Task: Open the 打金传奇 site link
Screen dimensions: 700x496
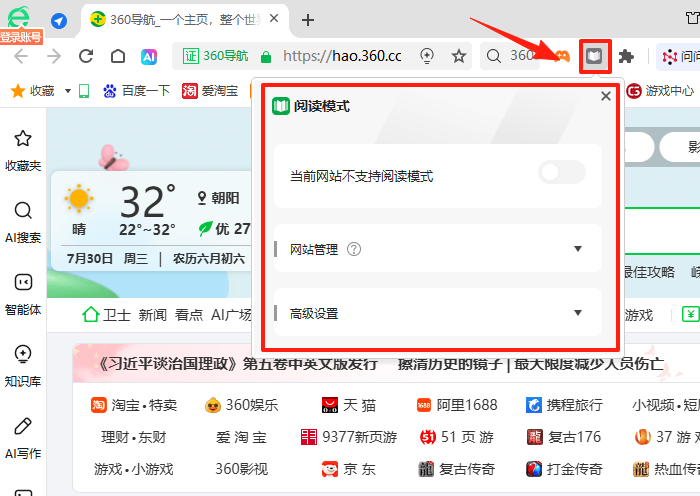Action: [564, 469]
